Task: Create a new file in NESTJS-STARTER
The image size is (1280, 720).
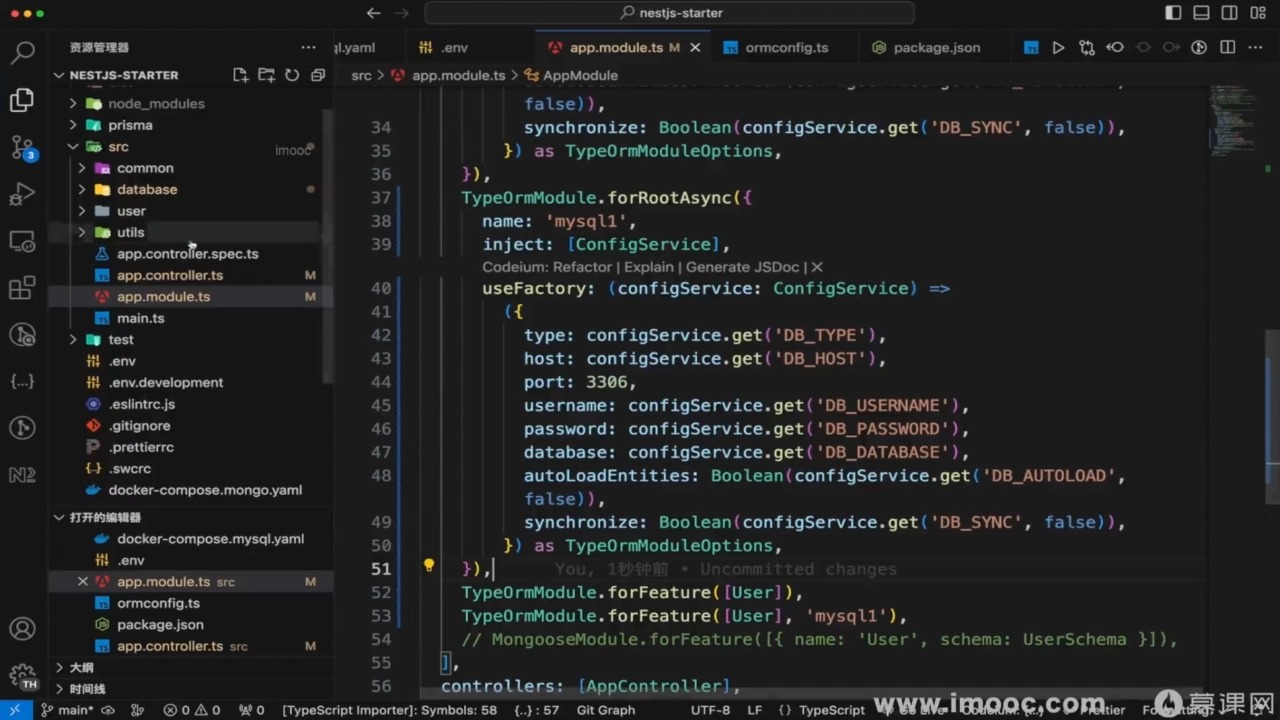Action: [240, 75]
